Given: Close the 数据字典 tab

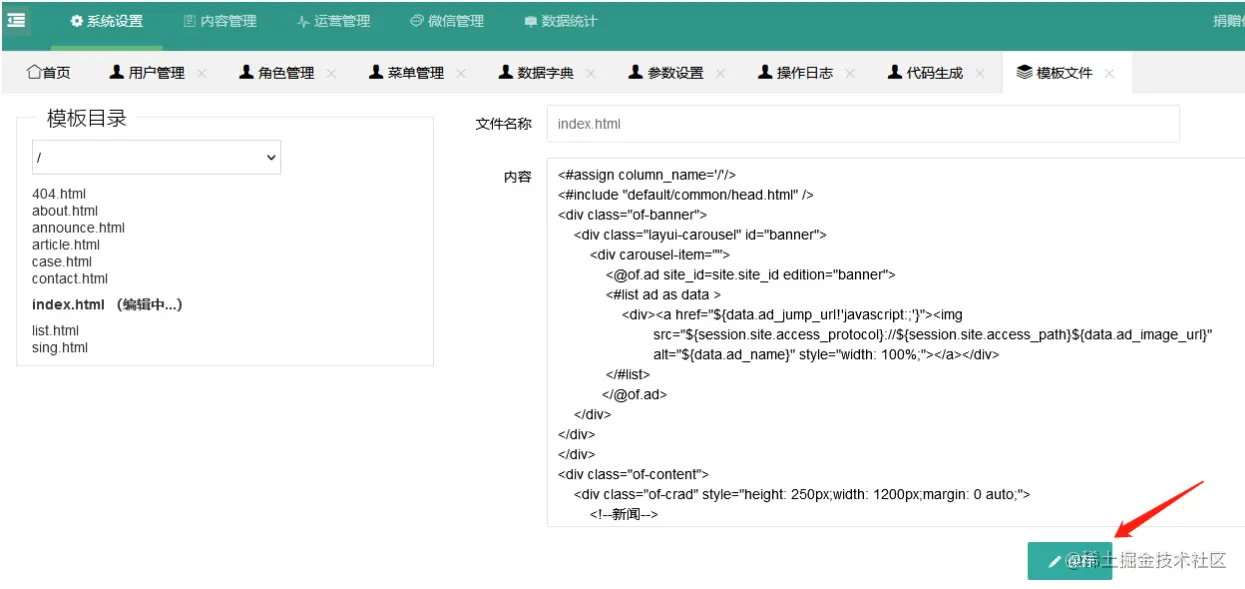Looking at the screenshot, I should click(591, 73).
